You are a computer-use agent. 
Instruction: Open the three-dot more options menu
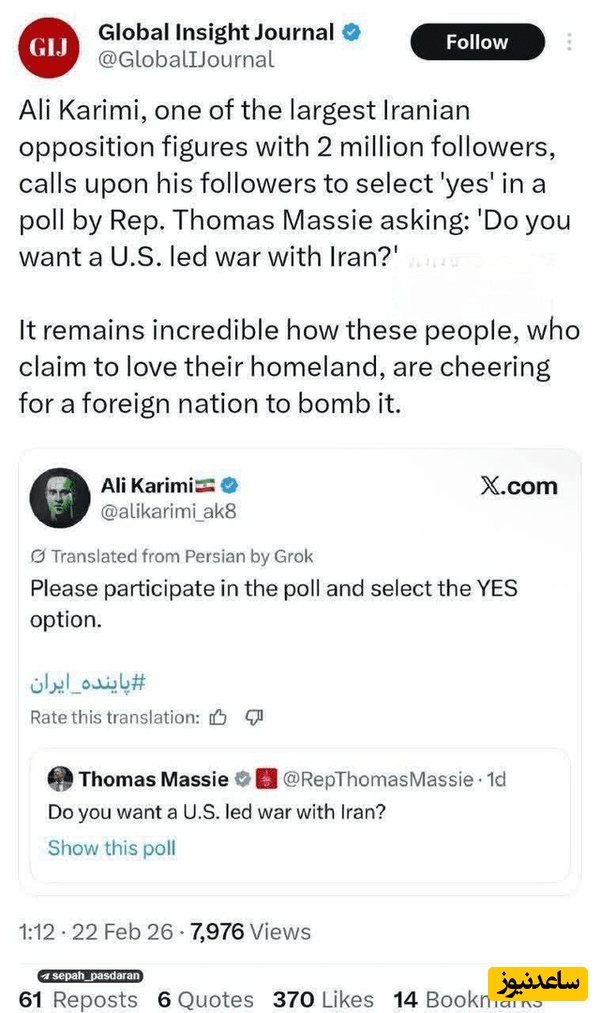(570, 42)
